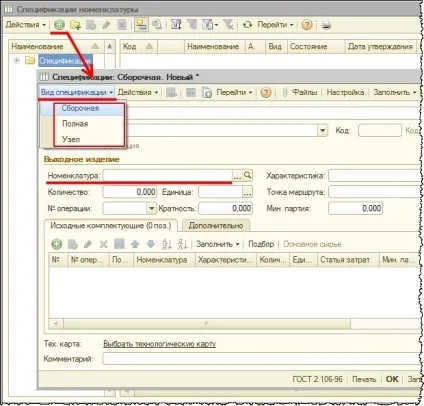Click the help question mark icon in top toolbar
424x406 pixels.
tap(307, 25)
